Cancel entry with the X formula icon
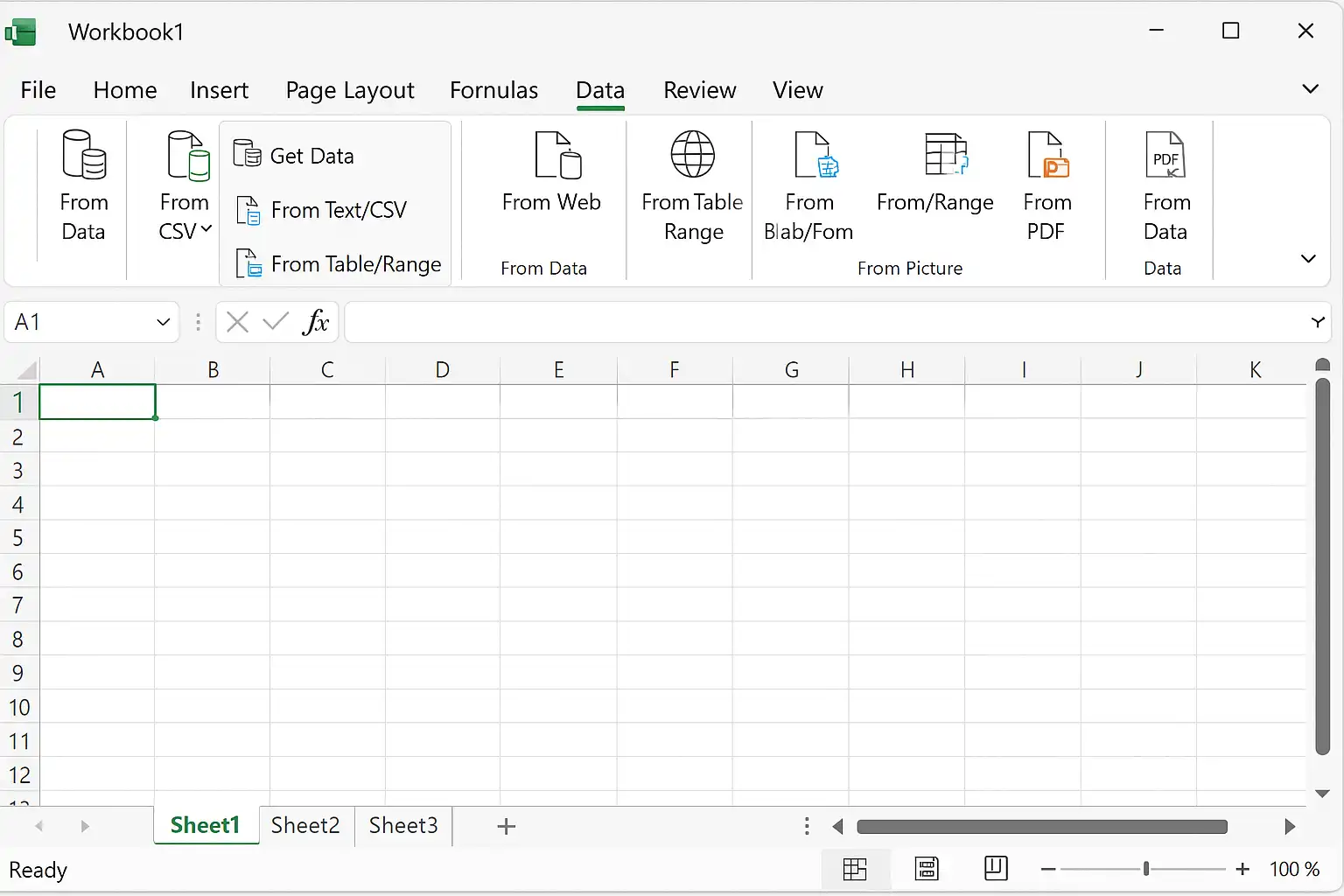 tap(237, 322)
